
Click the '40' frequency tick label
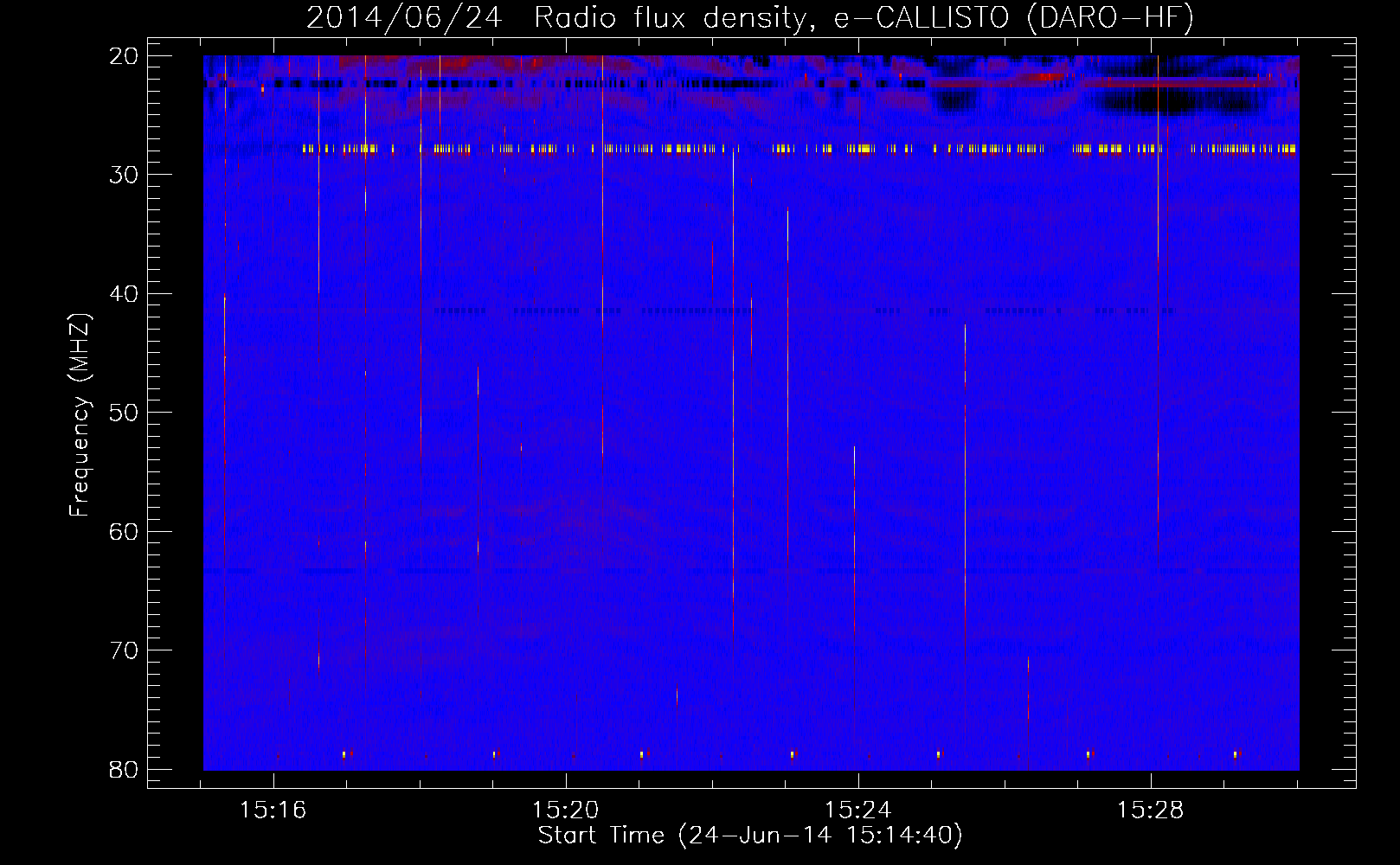coord(125,294)
